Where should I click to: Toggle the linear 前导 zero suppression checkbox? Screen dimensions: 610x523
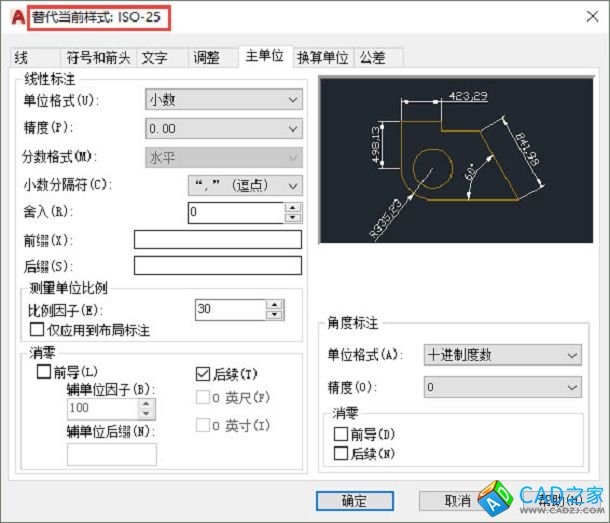click(43, 373)
